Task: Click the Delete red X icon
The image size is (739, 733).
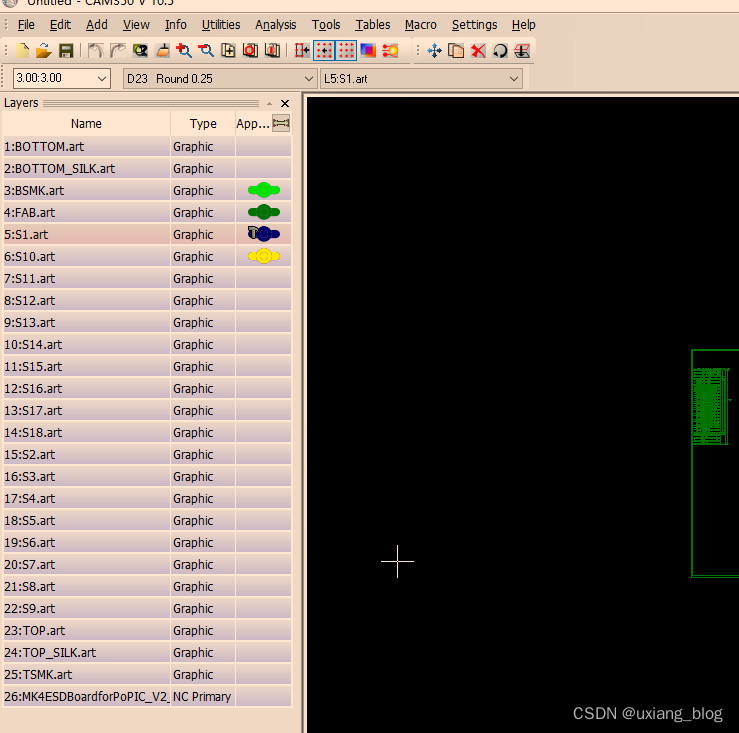Action: point(478,50)
